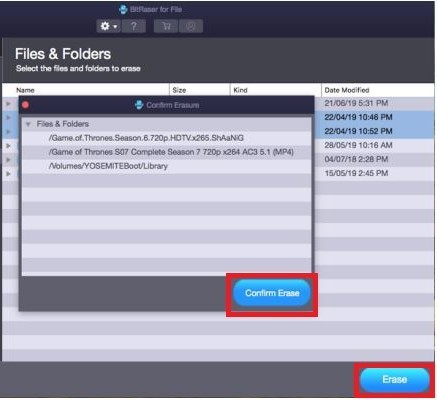Expand the row dated 04/07/18 2:28 PM
Screen dimensions: 437x400
coord(8,160)
